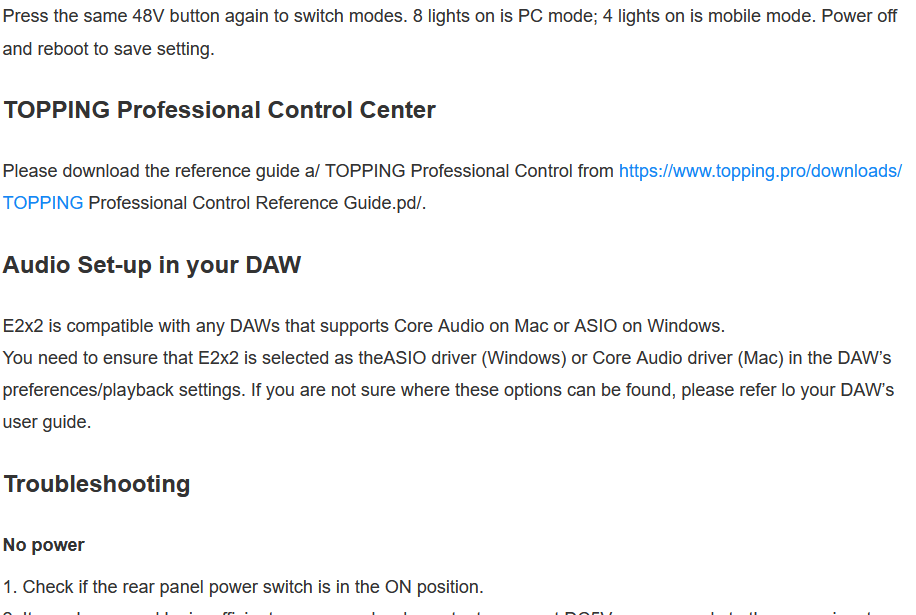Open the topping.pro downloads URL link
This screenshot has height=615, width=916.
point(760,171)
